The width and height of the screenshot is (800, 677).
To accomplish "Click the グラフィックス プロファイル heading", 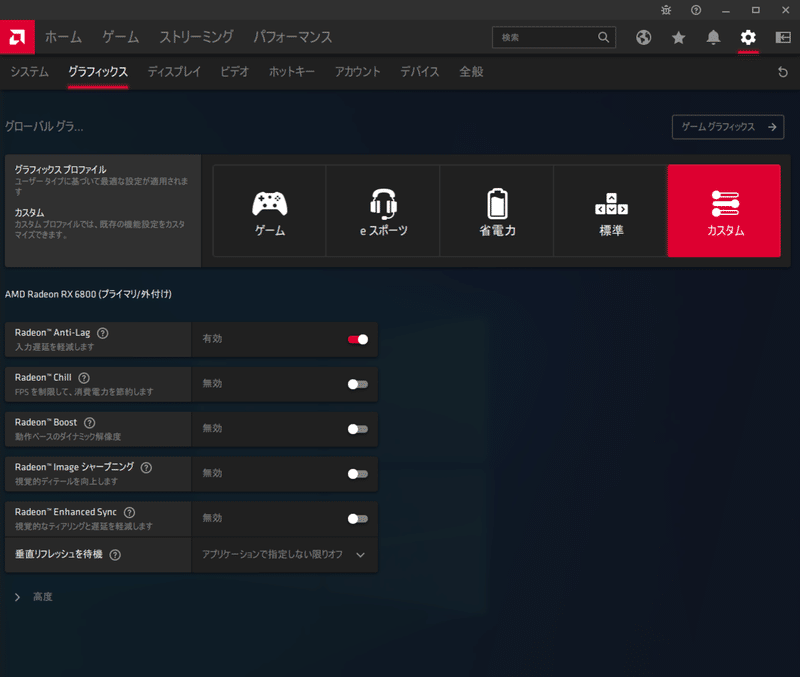I will click(x=60, y=169).
